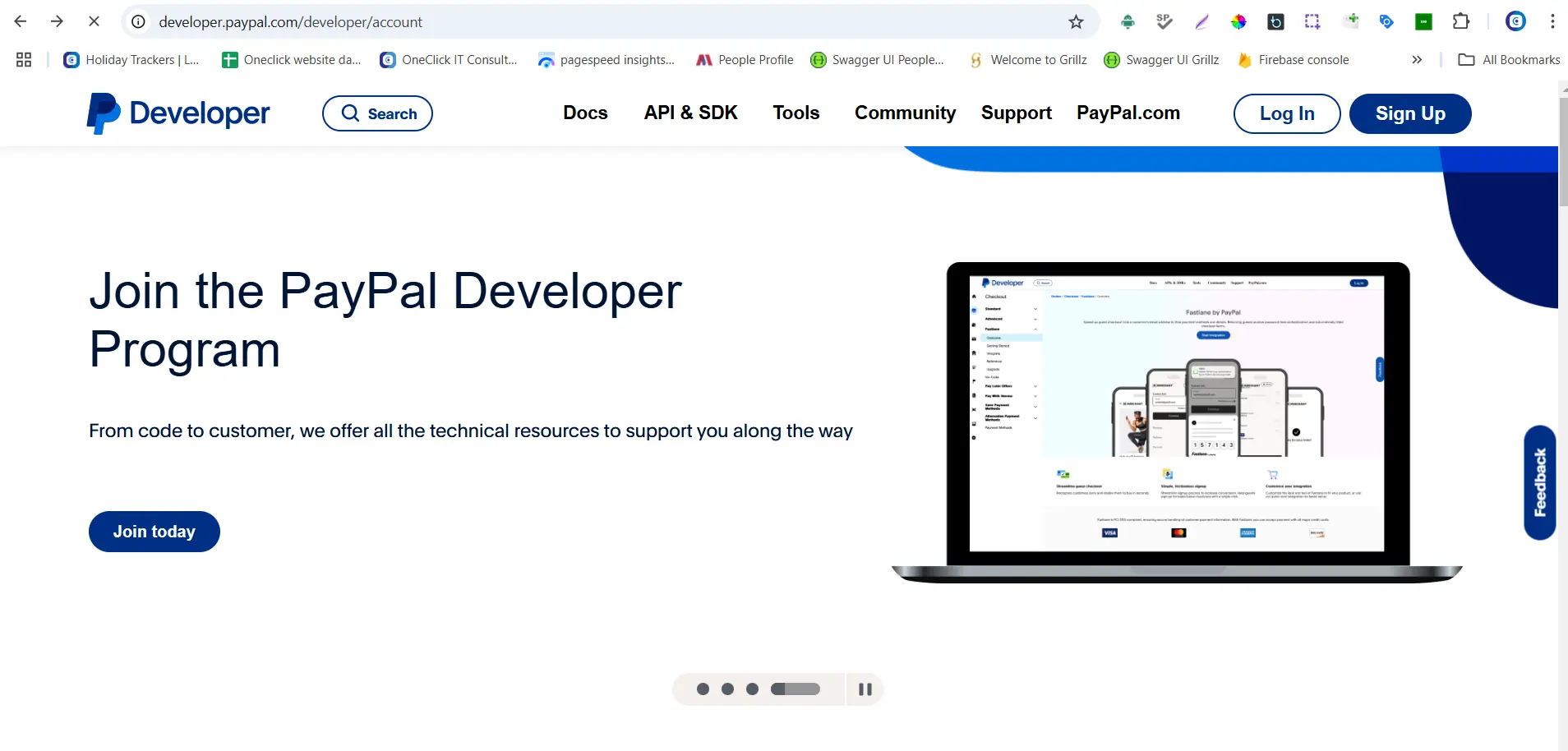The height and width of the screenshot is (751, 1568).
Task: Open site information icon in address bar
Action: click(x=139, y=22)
